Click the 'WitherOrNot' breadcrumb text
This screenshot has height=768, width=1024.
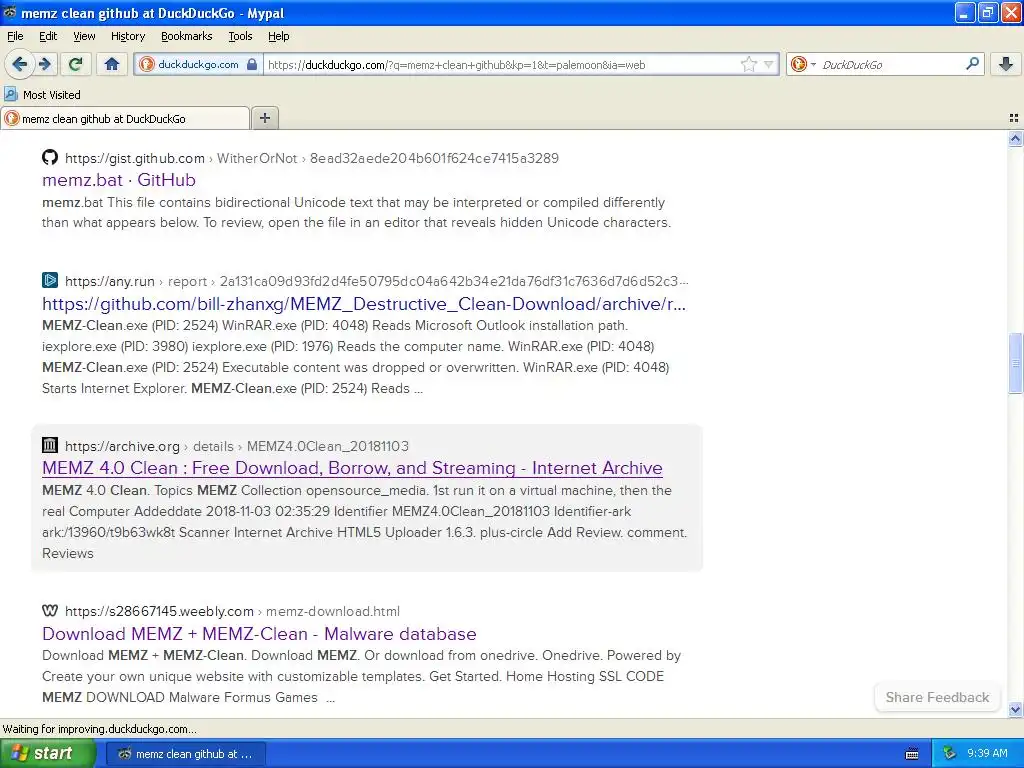257,158
